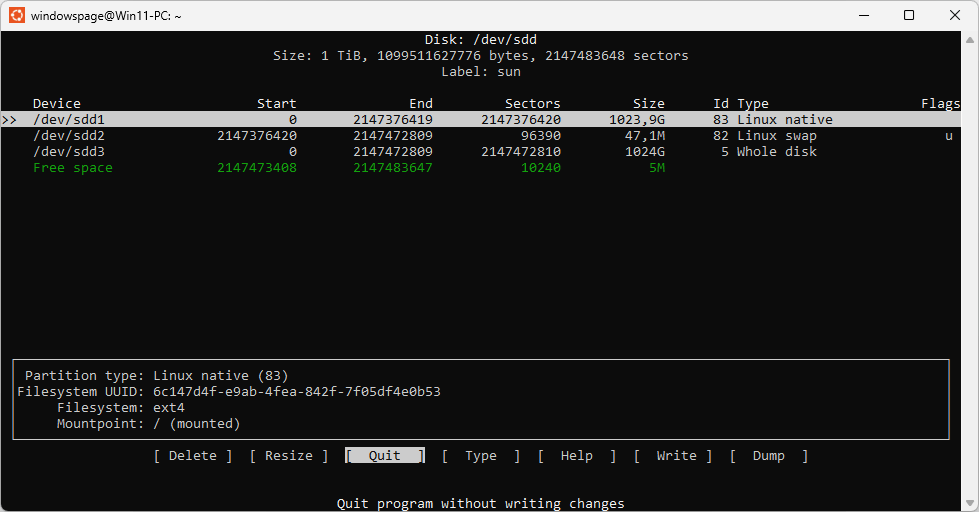Screen dimensions: 979x512
Task: Click the Flags column header
Action: pyautogui.click(x=940, y=104)
